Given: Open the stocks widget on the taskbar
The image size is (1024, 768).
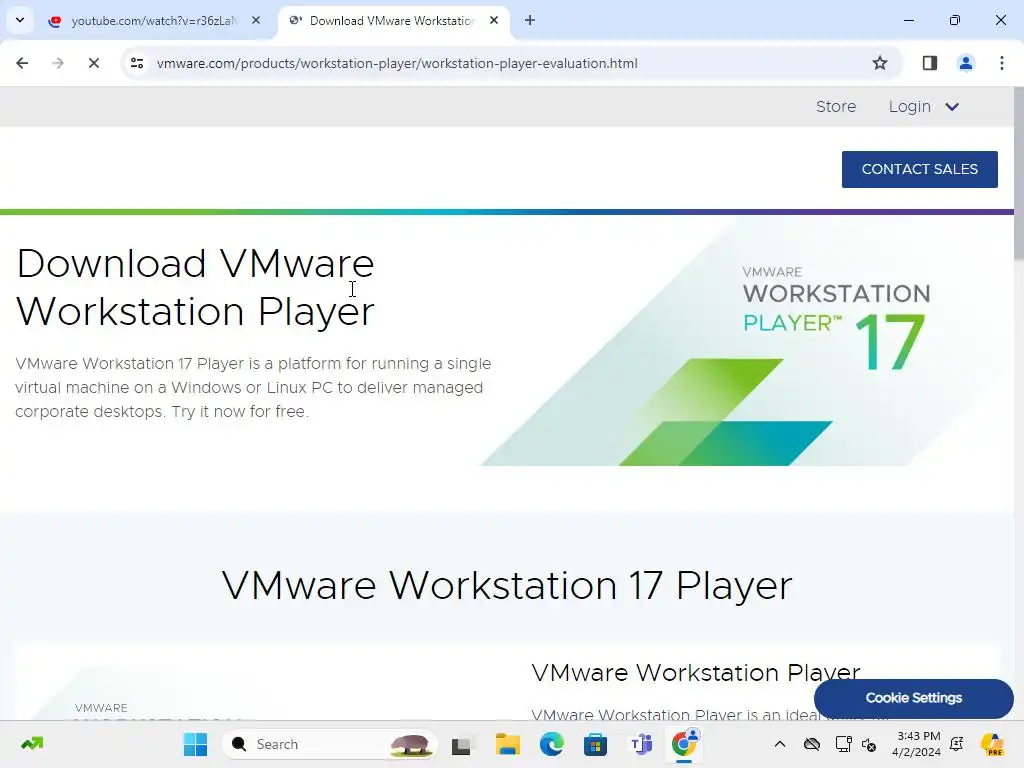Looking at the screenshot, I should [32, 744].
